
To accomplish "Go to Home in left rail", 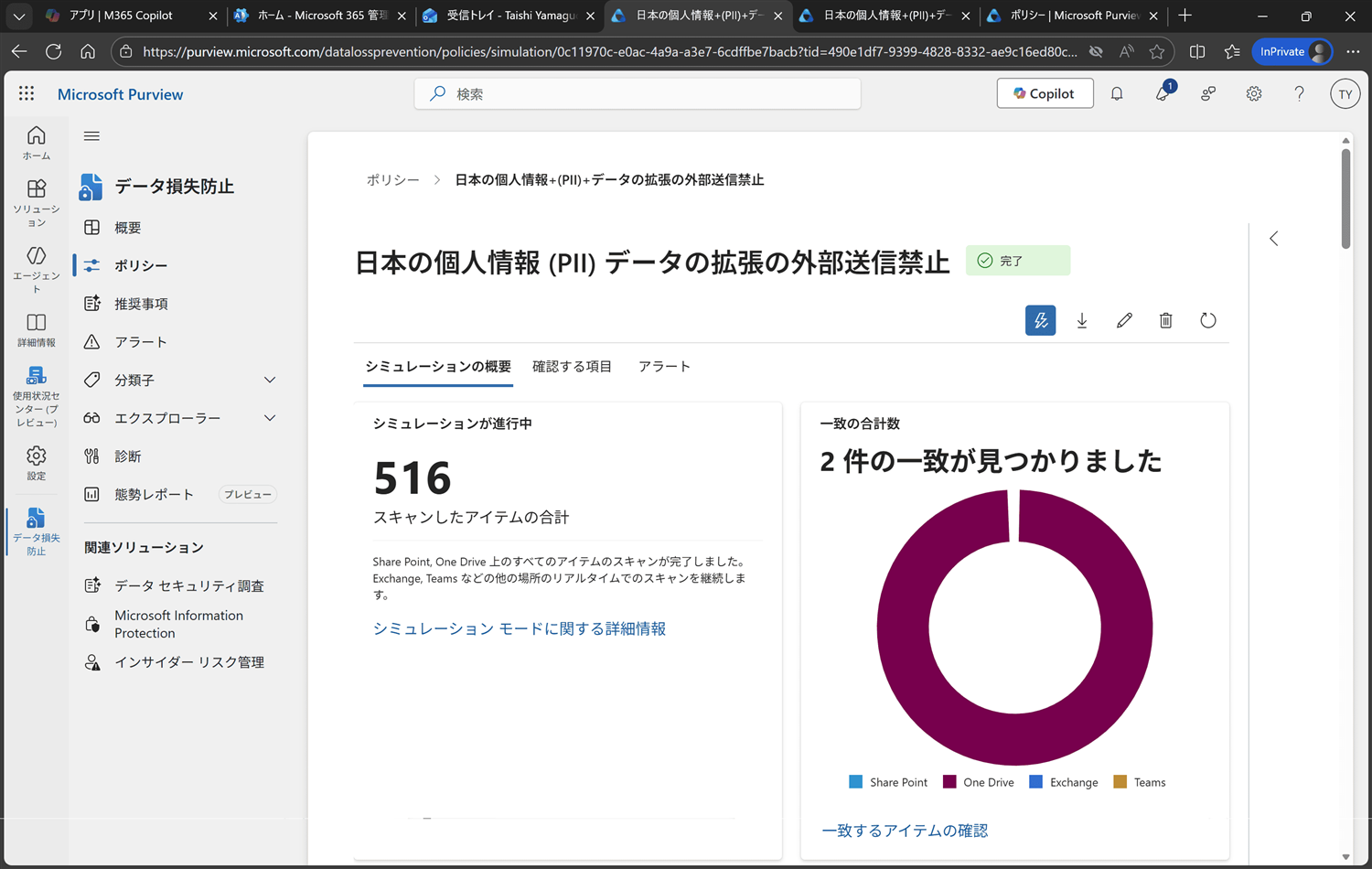I will point(37,144).
